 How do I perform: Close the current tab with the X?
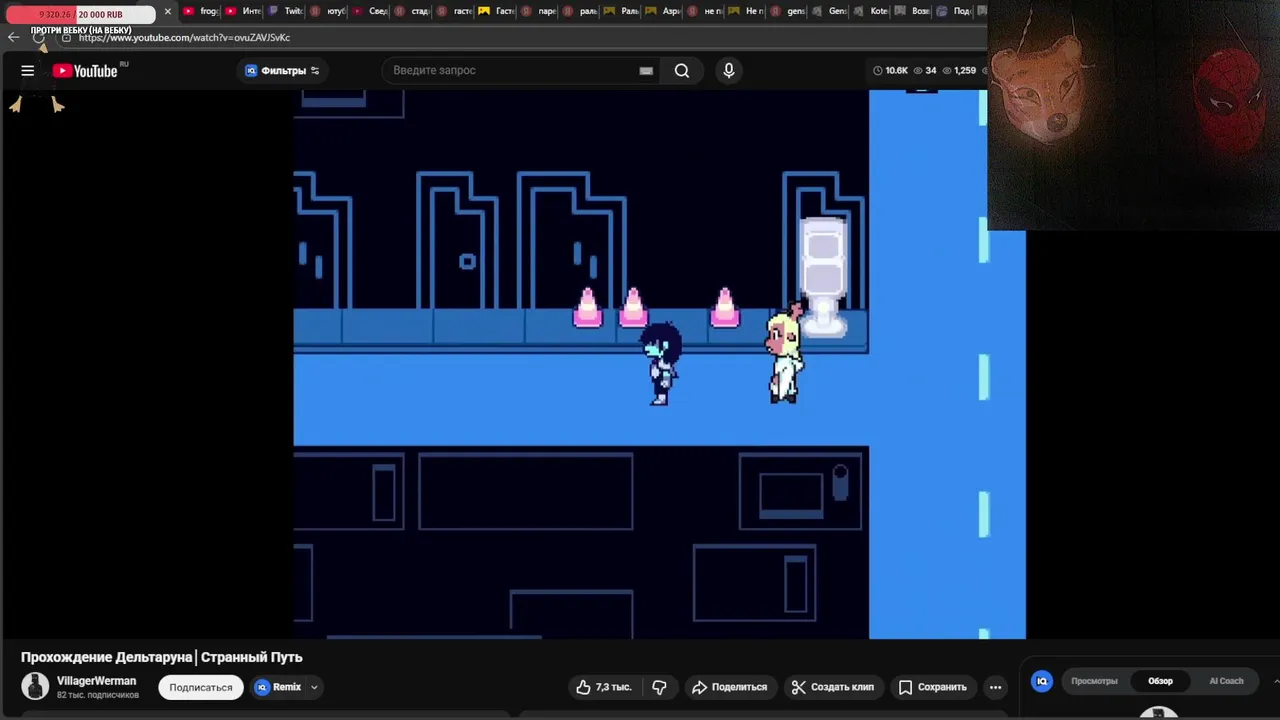coord(168,12)
